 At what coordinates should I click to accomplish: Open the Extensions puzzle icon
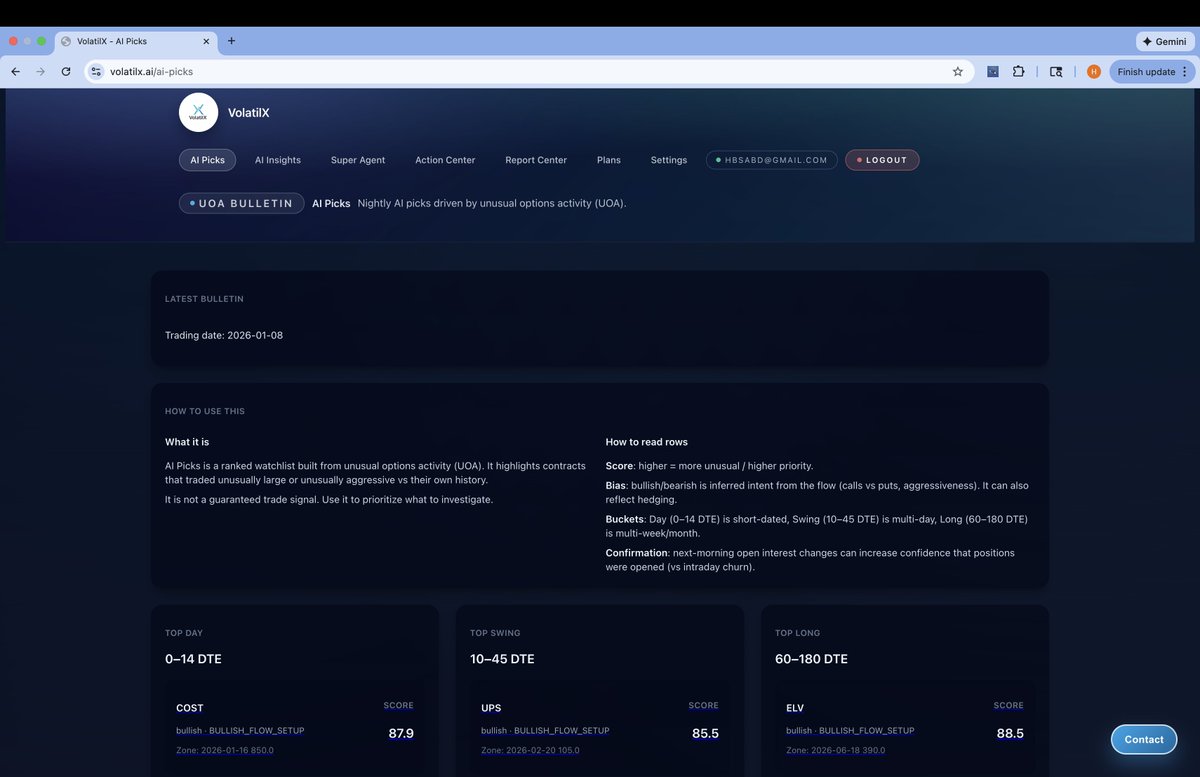click(x=1019, y=72)
